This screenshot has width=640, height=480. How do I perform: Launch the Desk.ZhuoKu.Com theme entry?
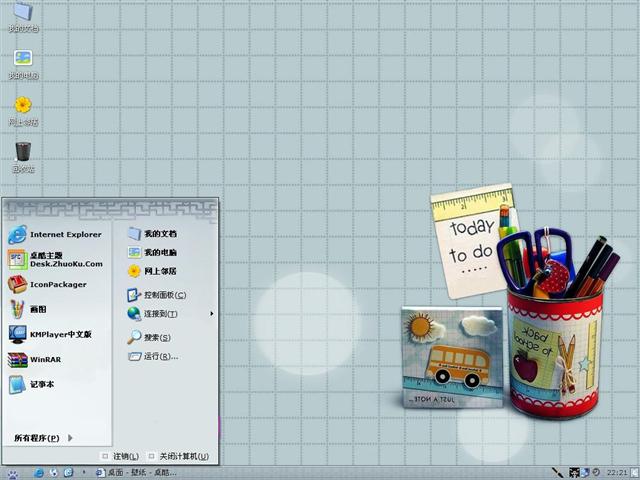(x=55, y=260)
